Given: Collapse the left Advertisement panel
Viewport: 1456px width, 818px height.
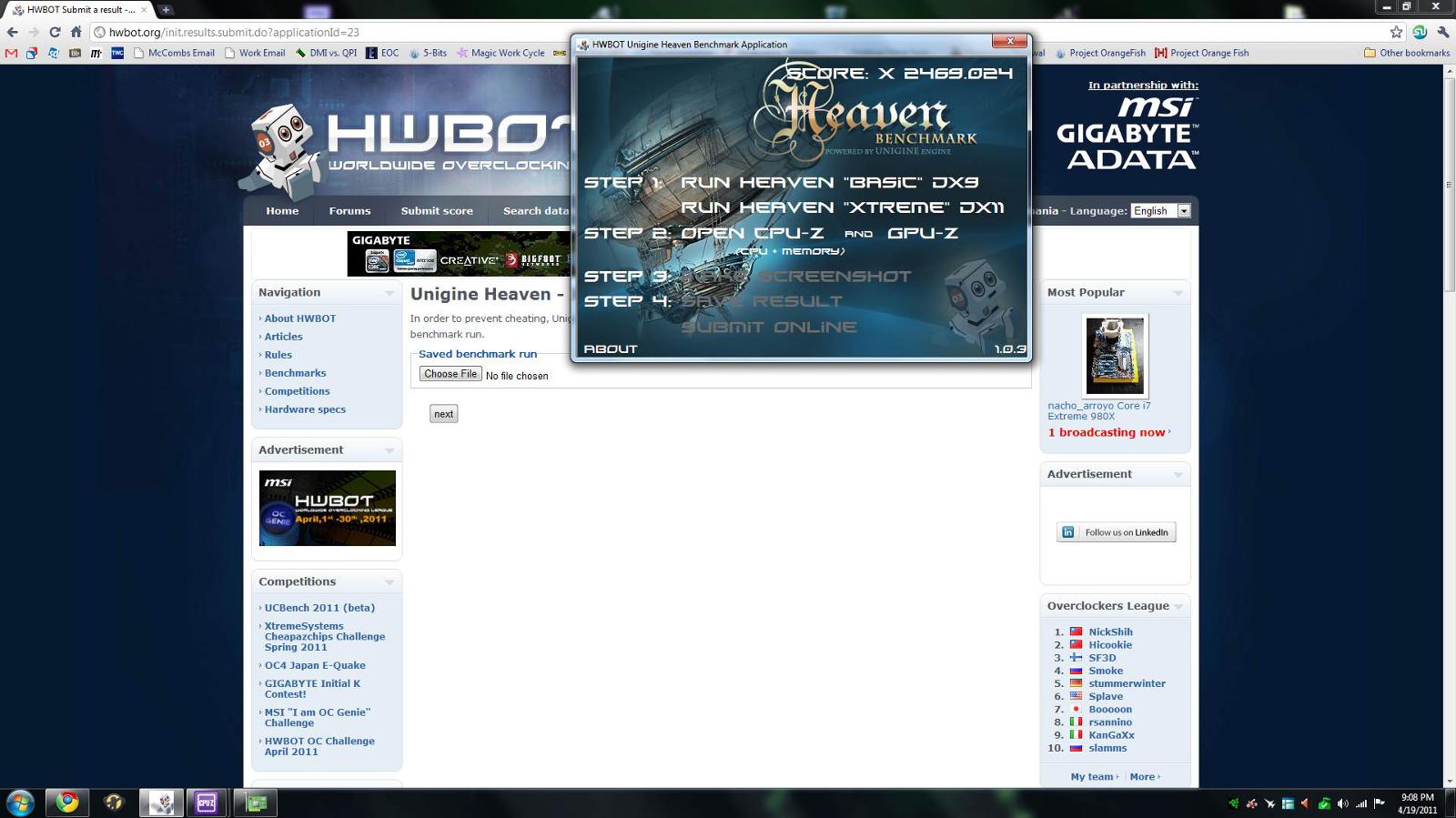Looking at the screenshot, I should [389, 450].
